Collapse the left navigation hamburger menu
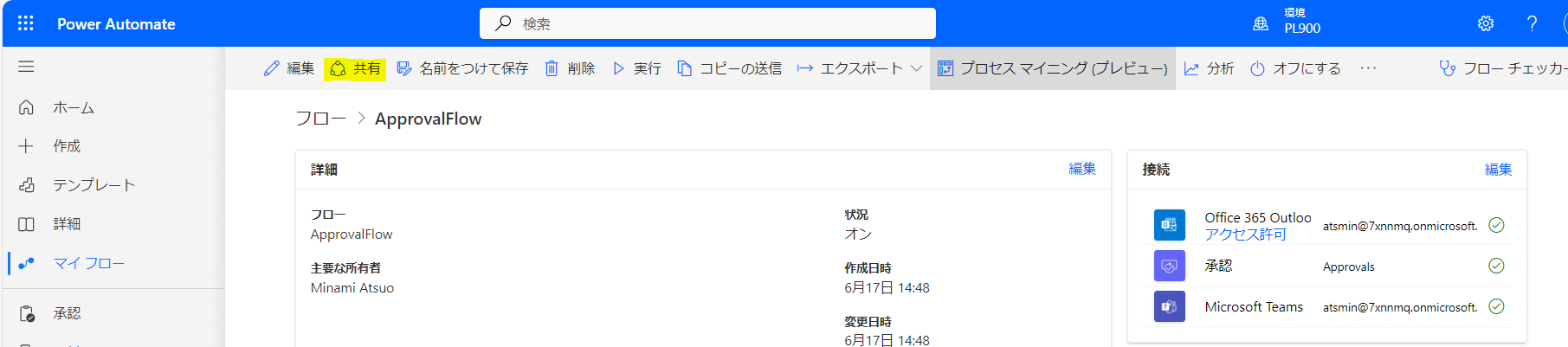The width and height of the screenshot is (1568, 347). click(x=26, y=67)
